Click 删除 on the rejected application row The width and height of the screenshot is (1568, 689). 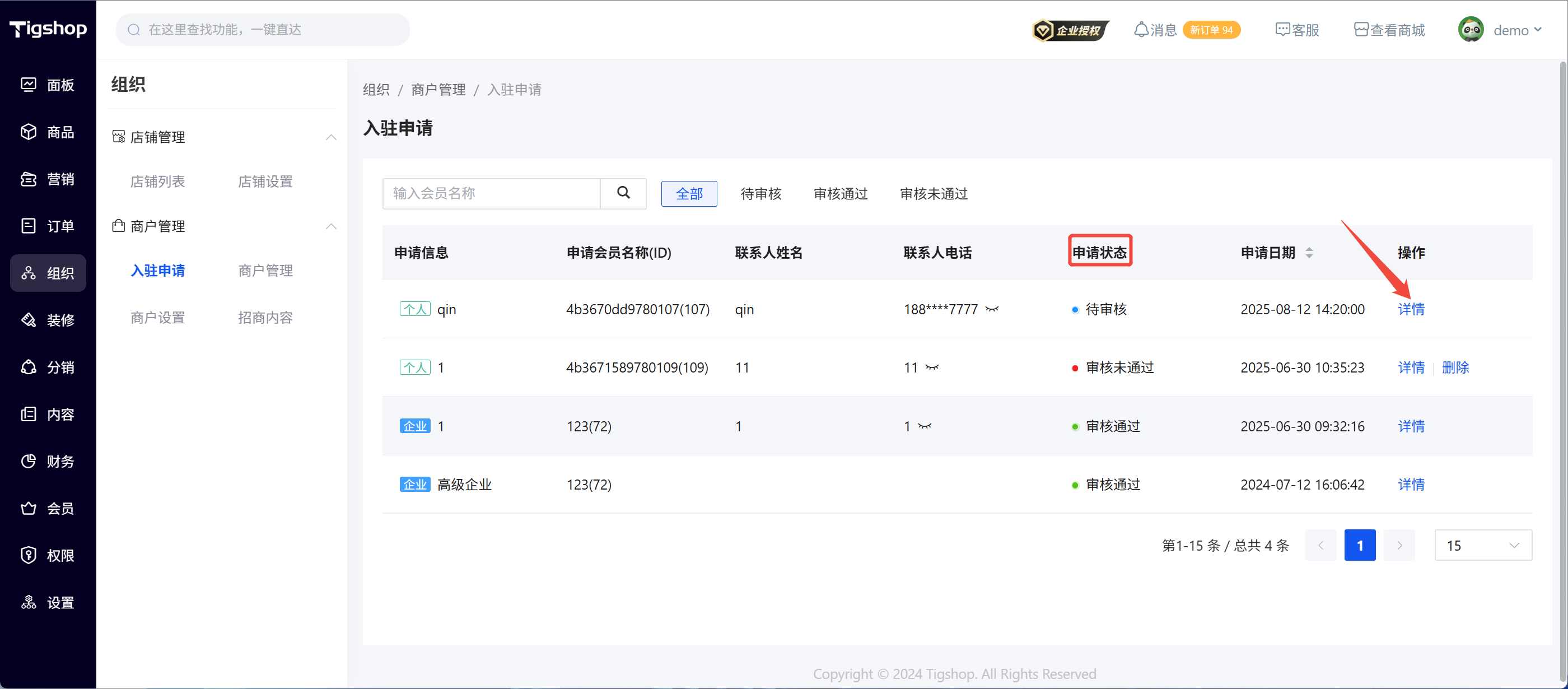(1455, 367)
